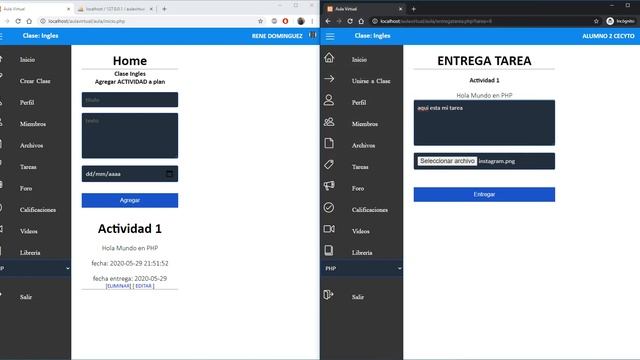This screenshot has height=360, width=640.
Task: Open Foro in left sidebar
Action: [x=26, y=189]
